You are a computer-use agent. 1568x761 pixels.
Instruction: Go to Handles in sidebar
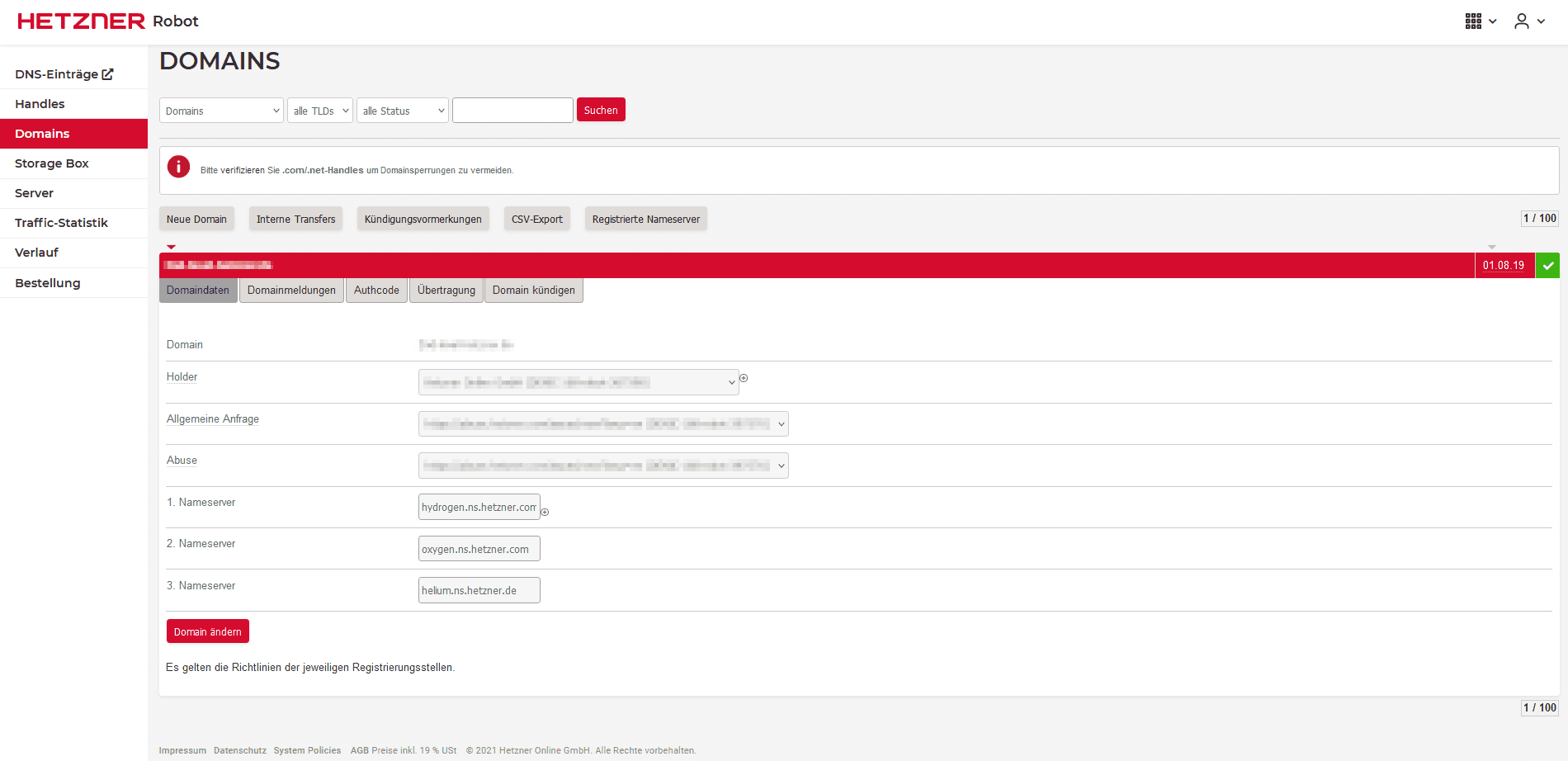point(74,104)
